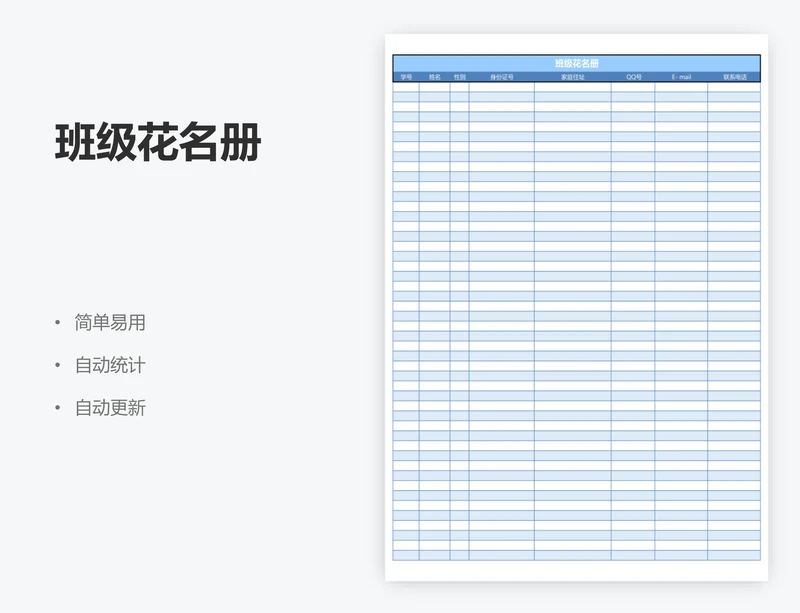Click the 姓名 column header
The width and height of the screenshot is (800, 613).
435,77
